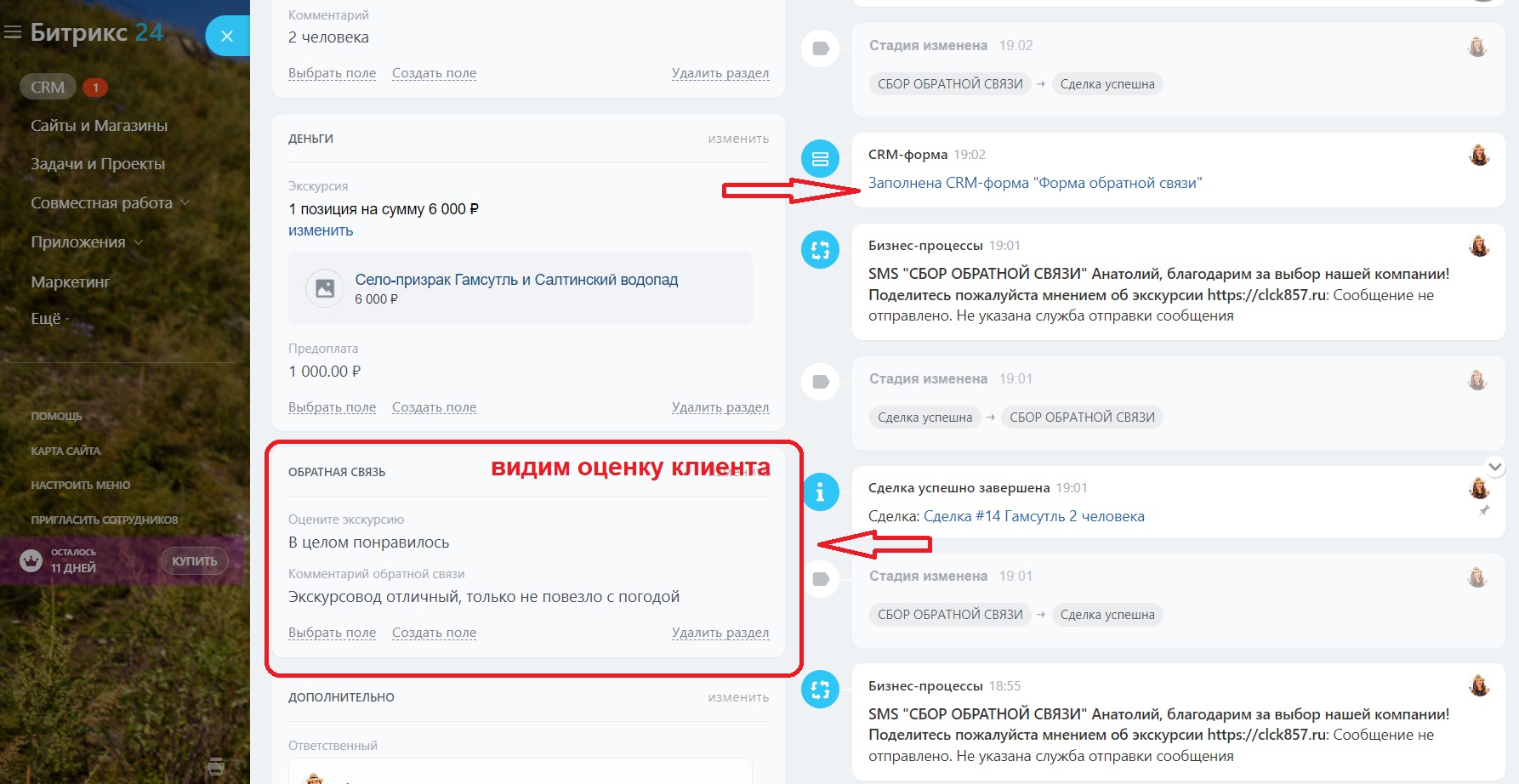The width and height of the screenshot is (1519, 784).
Task: Go to Задачи и Проекты
Action: 98,164
